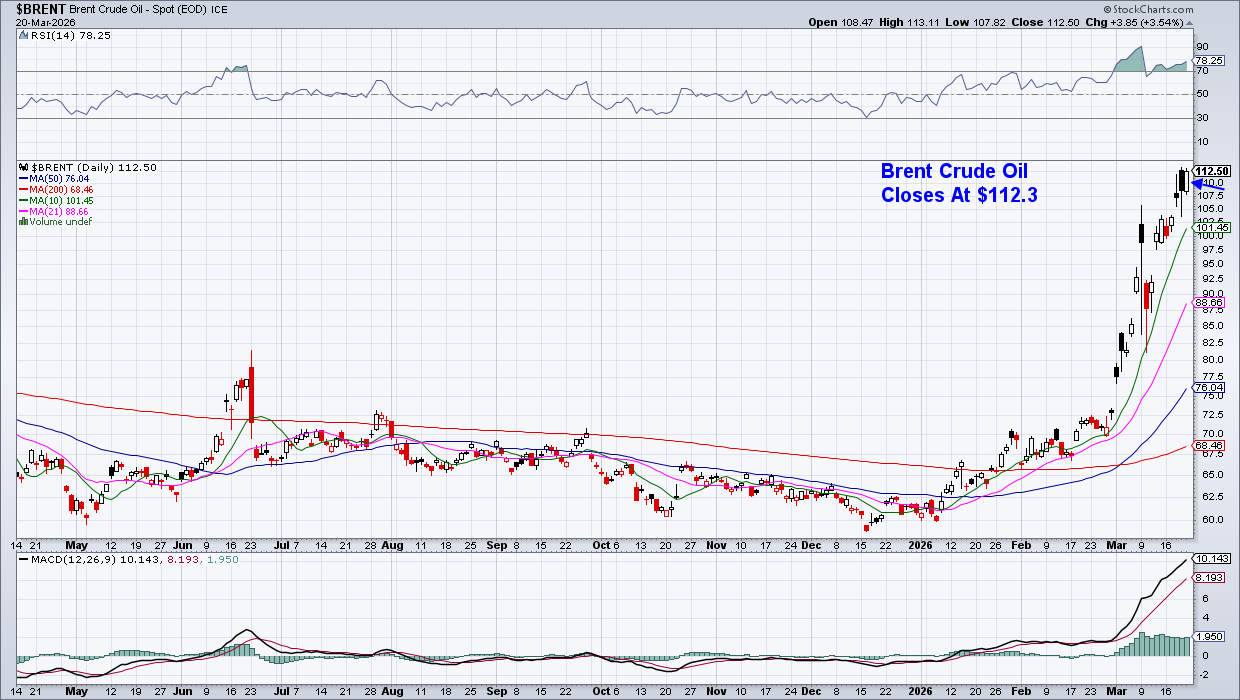The width and height of the screenshot is (1240, 700).
Task: Select the RSI area-chart icon in the legend
Action: pyautogui.click(x=23, y=34)
